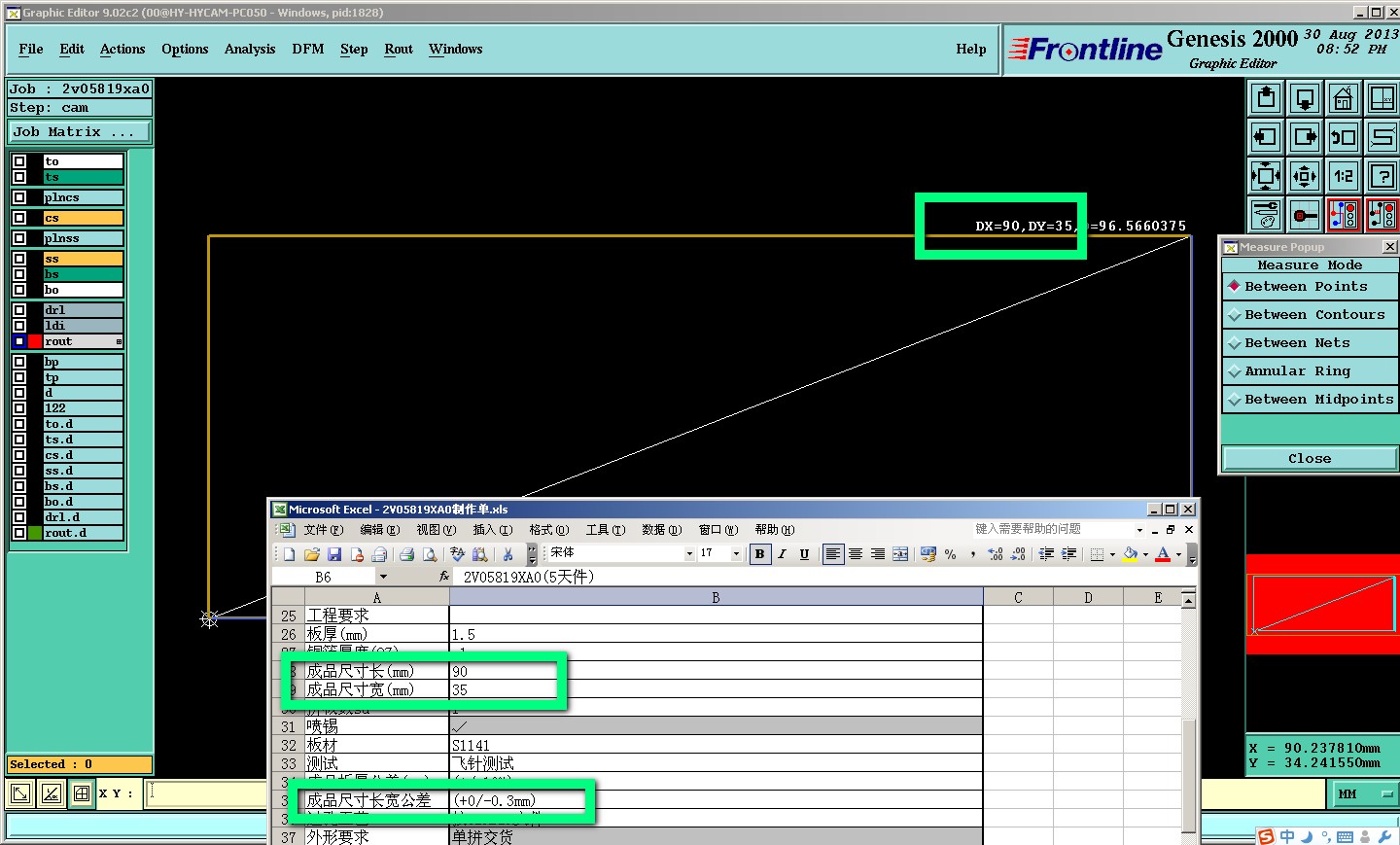
Task: Click the bottom-left layer display icon
Action: [19, 793]
